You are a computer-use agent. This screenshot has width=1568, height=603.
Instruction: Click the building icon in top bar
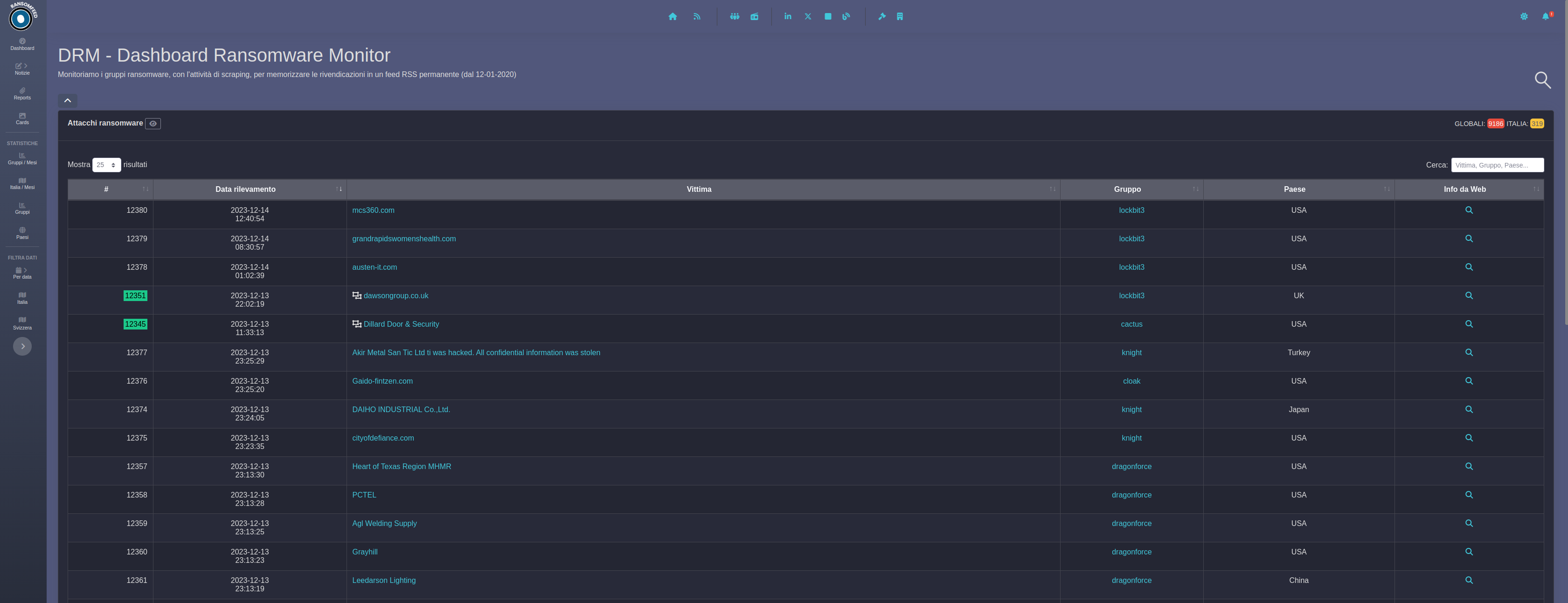[900, 16]
